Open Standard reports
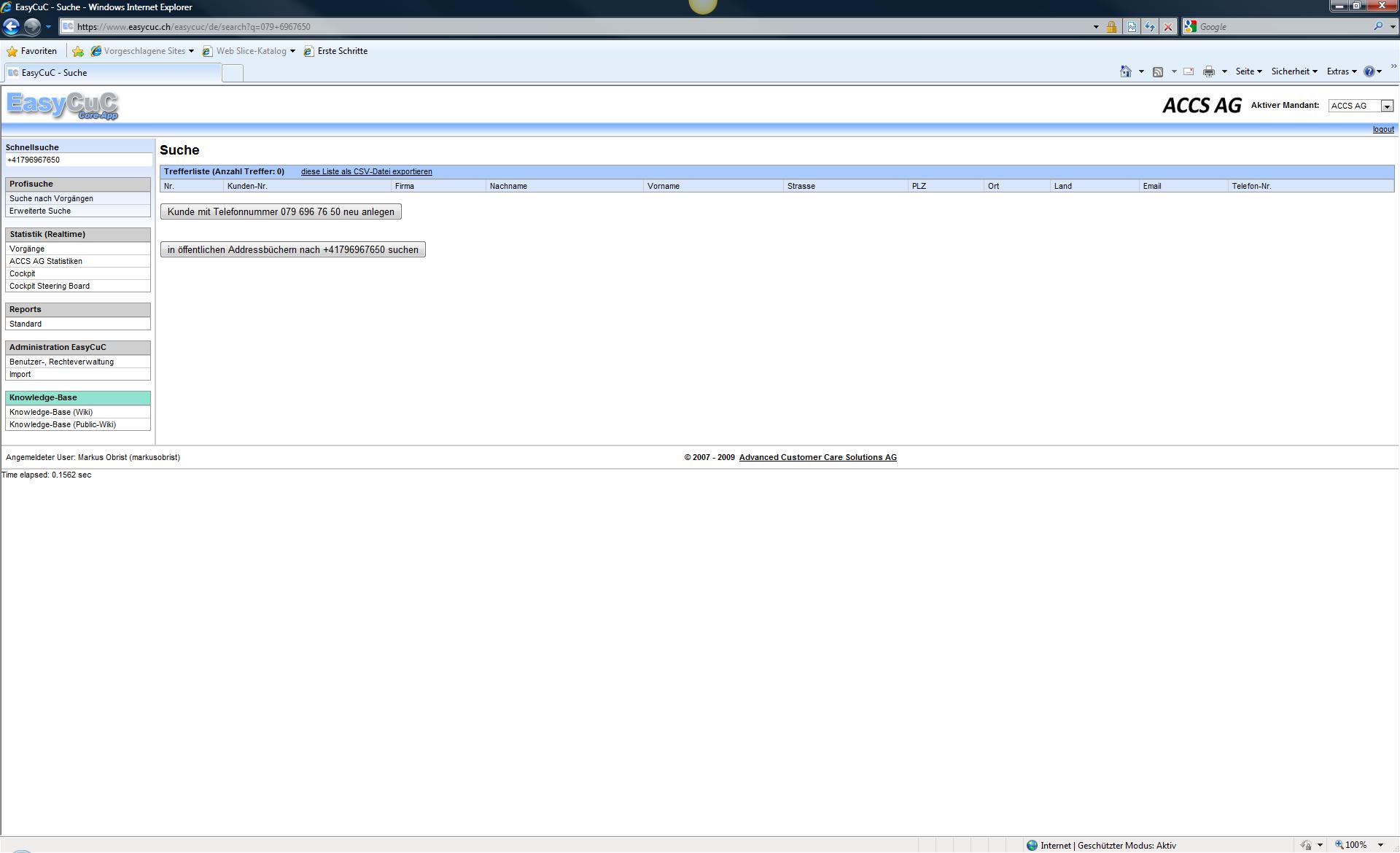 pyautogui.click(x=78, y=324)
